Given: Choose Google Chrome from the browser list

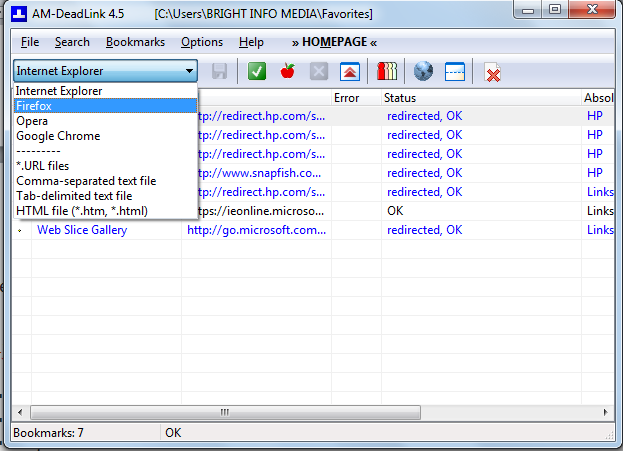Looking at the screenshot, I should click(x=105, y=136).
